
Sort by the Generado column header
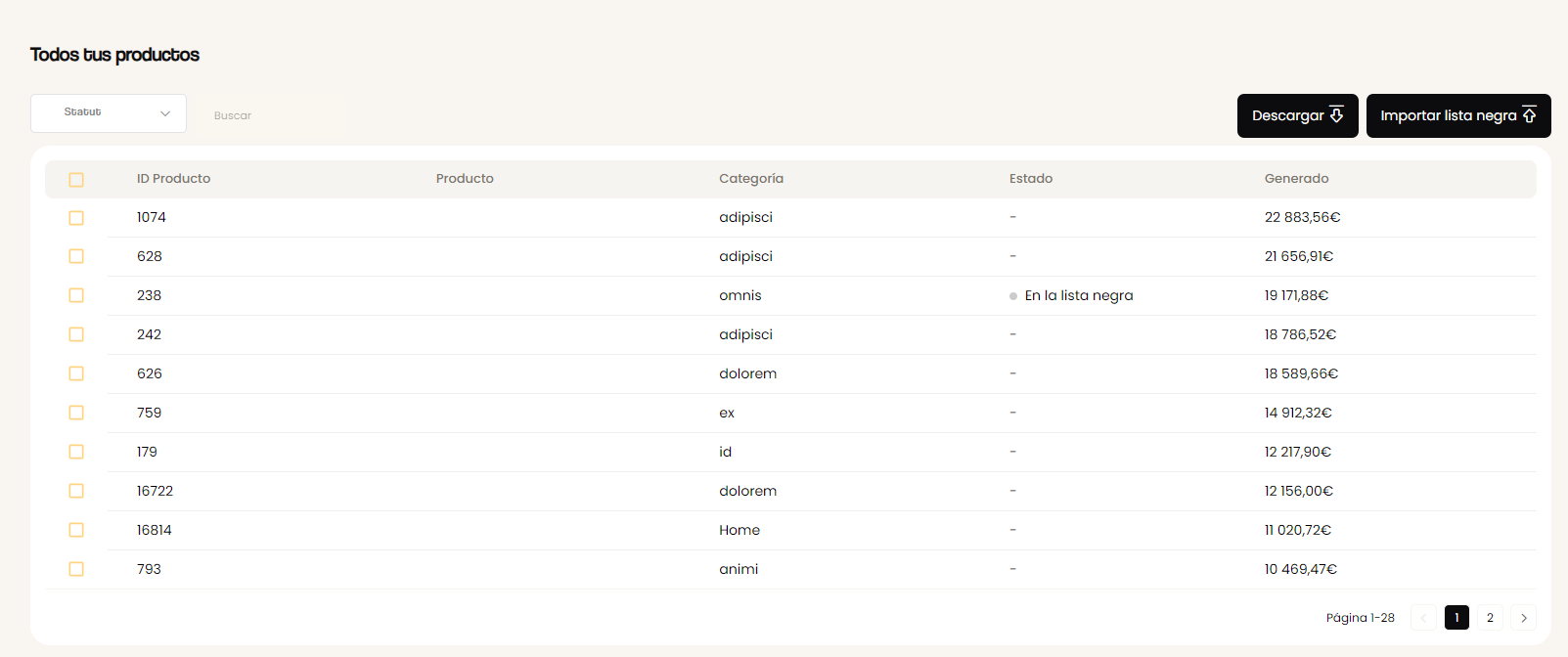1296,179
